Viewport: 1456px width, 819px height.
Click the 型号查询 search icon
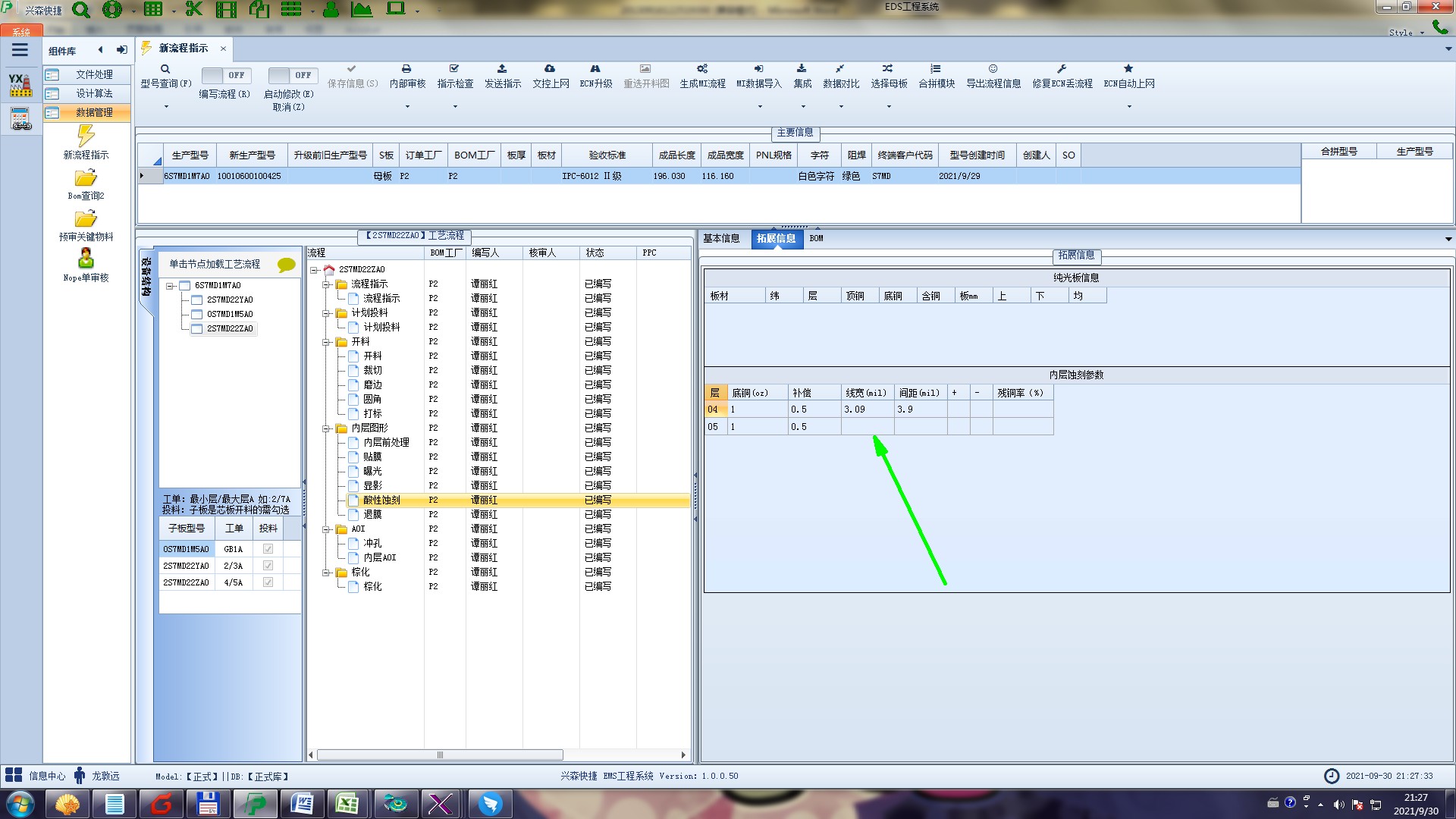[x=165, y=69]
